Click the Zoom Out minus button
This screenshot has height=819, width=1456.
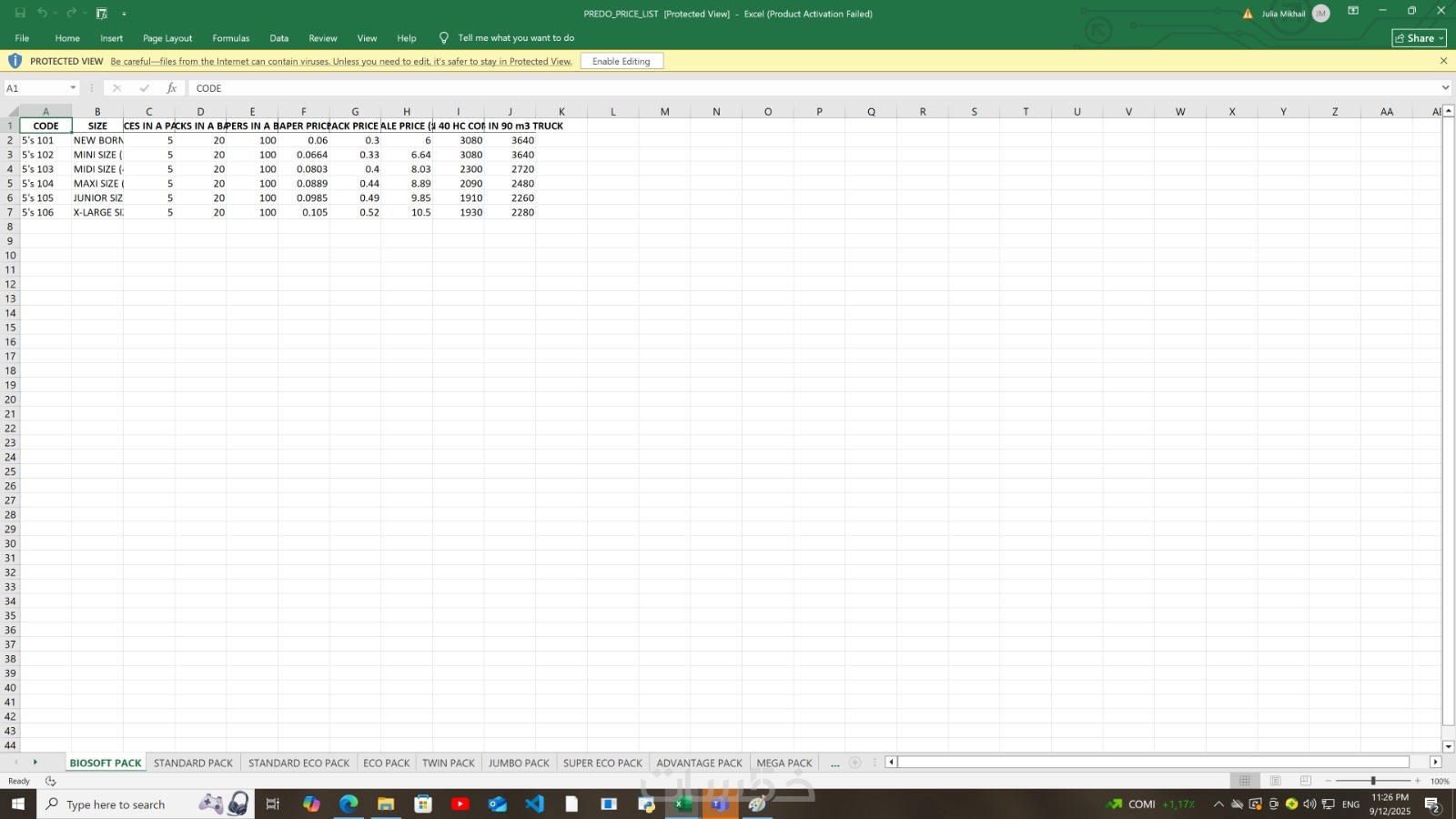[1329, 781]
